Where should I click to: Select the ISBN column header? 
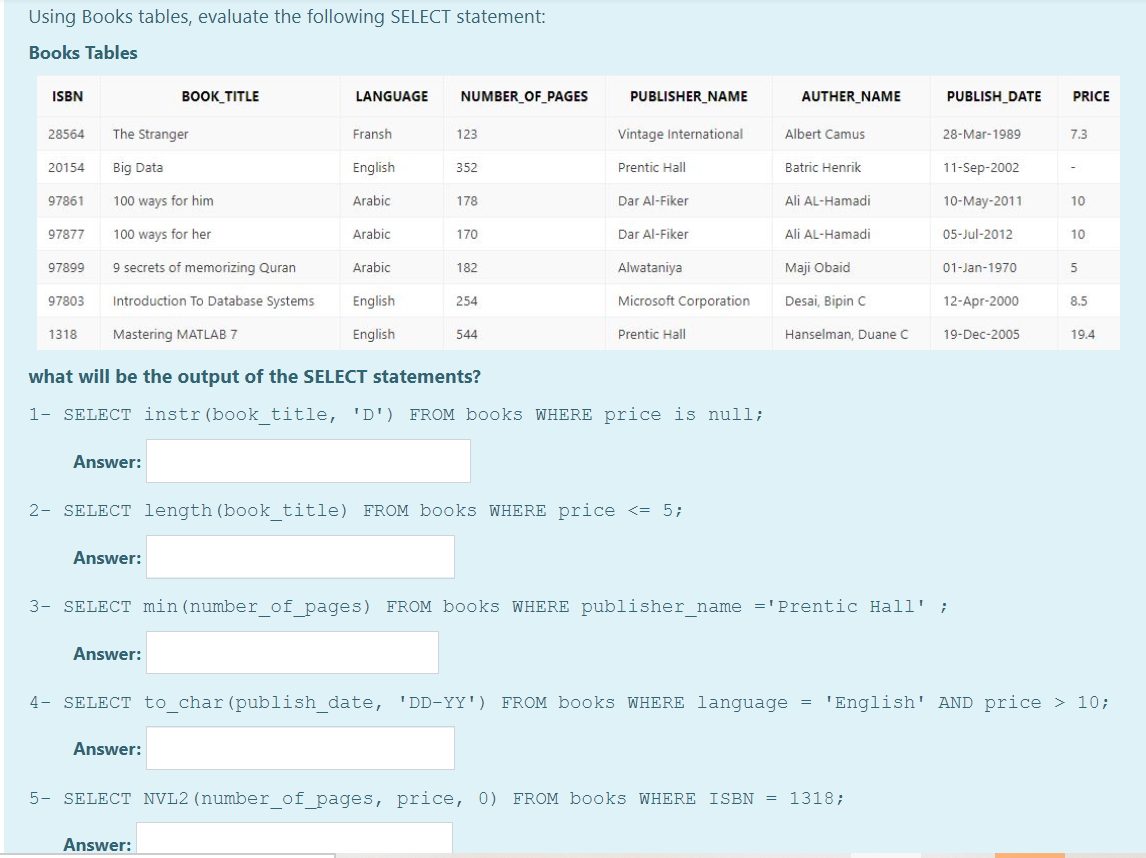(67, 96)
